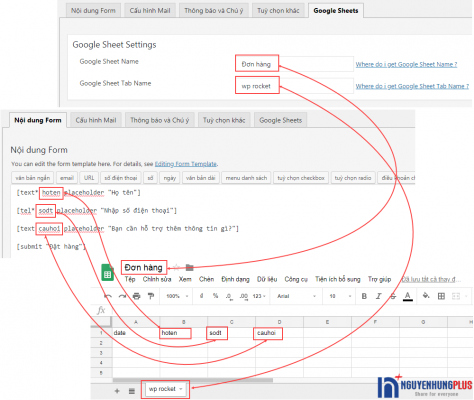The width and height of the screenshot is (474, 400).
Task: Open the Chèn menu
Action: 207,279
